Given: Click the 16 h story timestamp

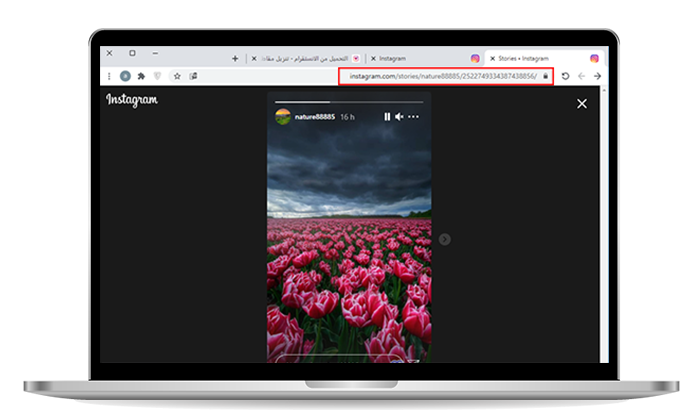Looking at the screenshot, I should pyautogui.click(x=347, y=117).
